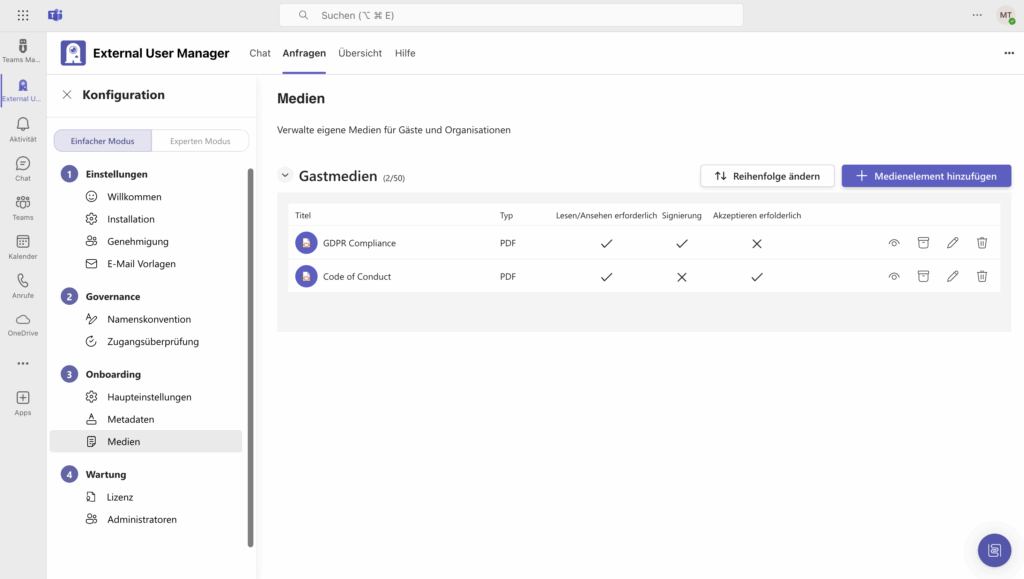
Task: Open Kalender in the Teams sidebar
Action: click(23, 247)
